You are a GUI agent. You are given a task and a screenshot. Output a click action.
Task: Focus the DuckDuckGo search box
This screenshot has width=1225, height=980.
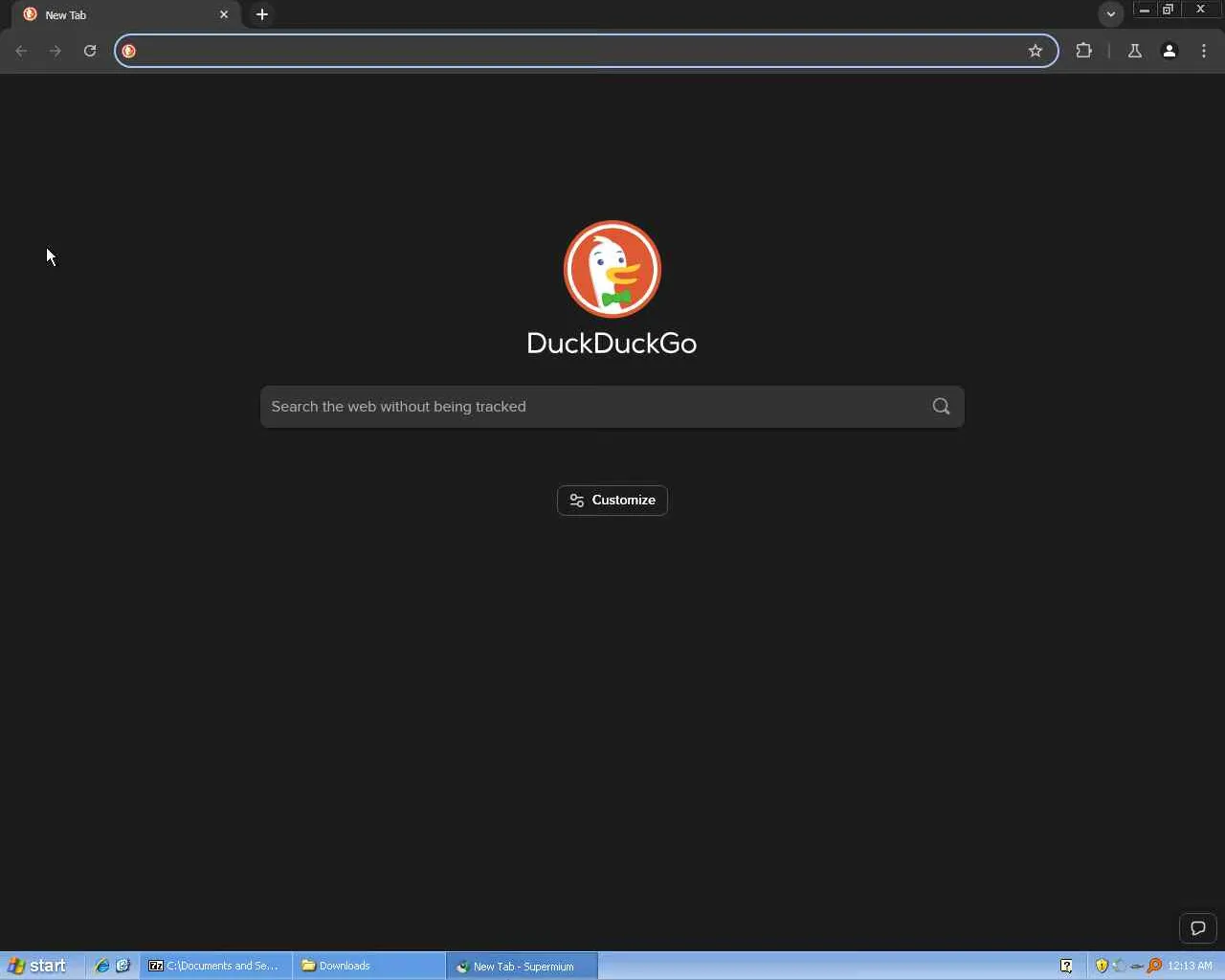(x=612, y=407)
